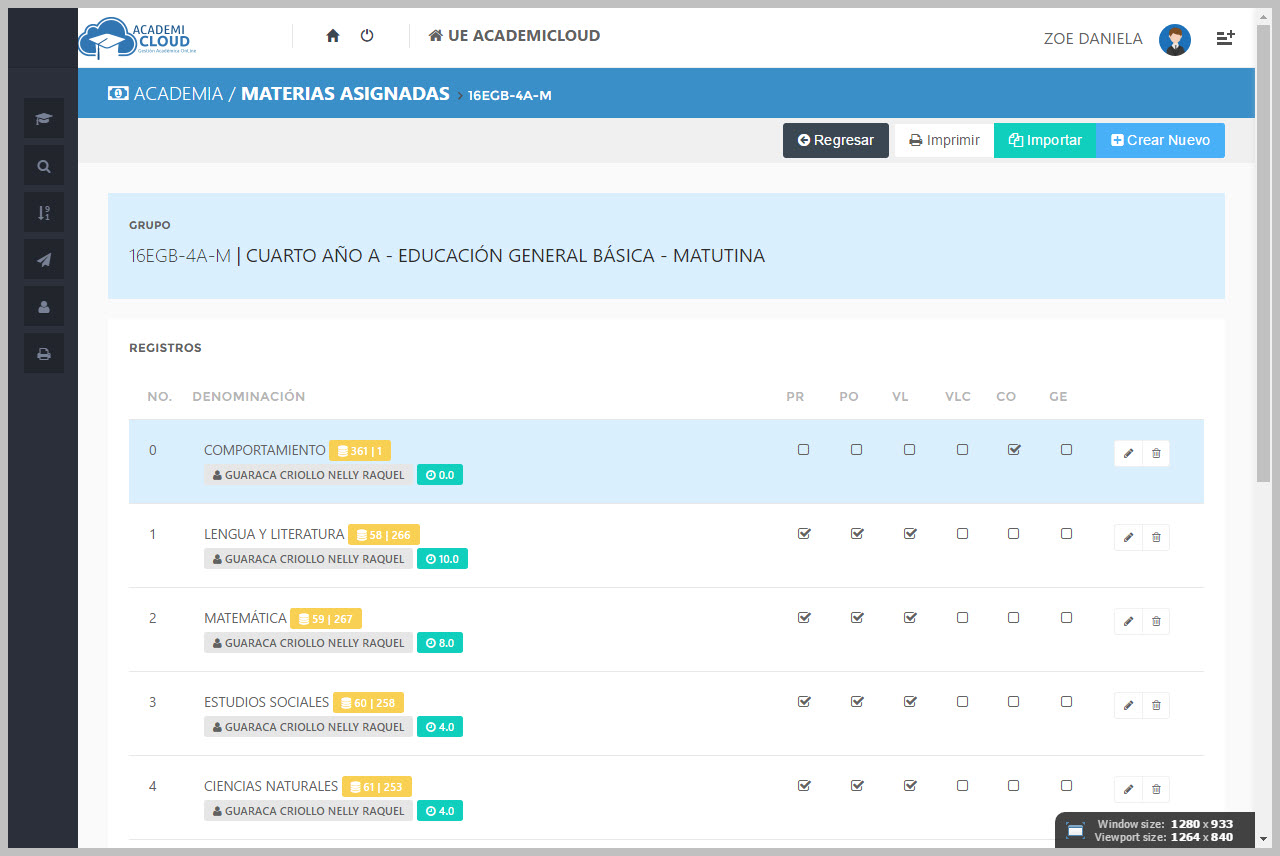Screen dimensions: 1280x856
Task: Toggle the GE checkbox for COMPORTAMIENTO
Action: [x=1066, y=450]
